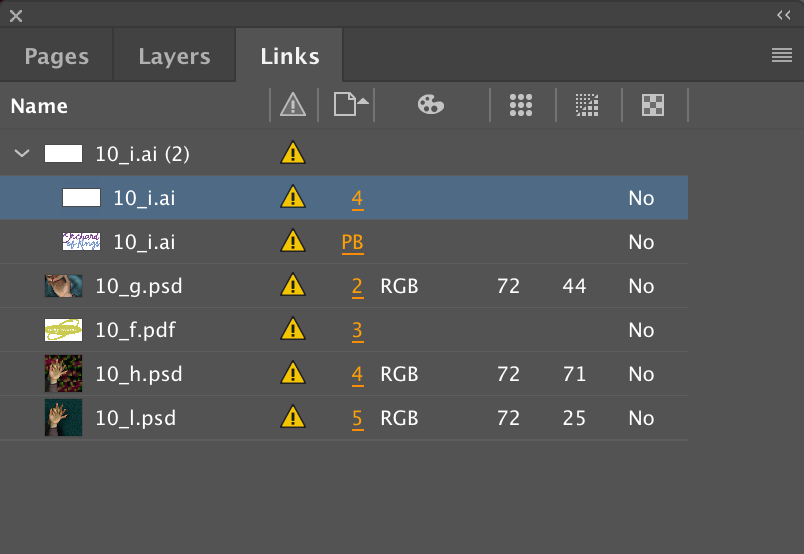Sort by the Page column header icon

coord(351,105)
